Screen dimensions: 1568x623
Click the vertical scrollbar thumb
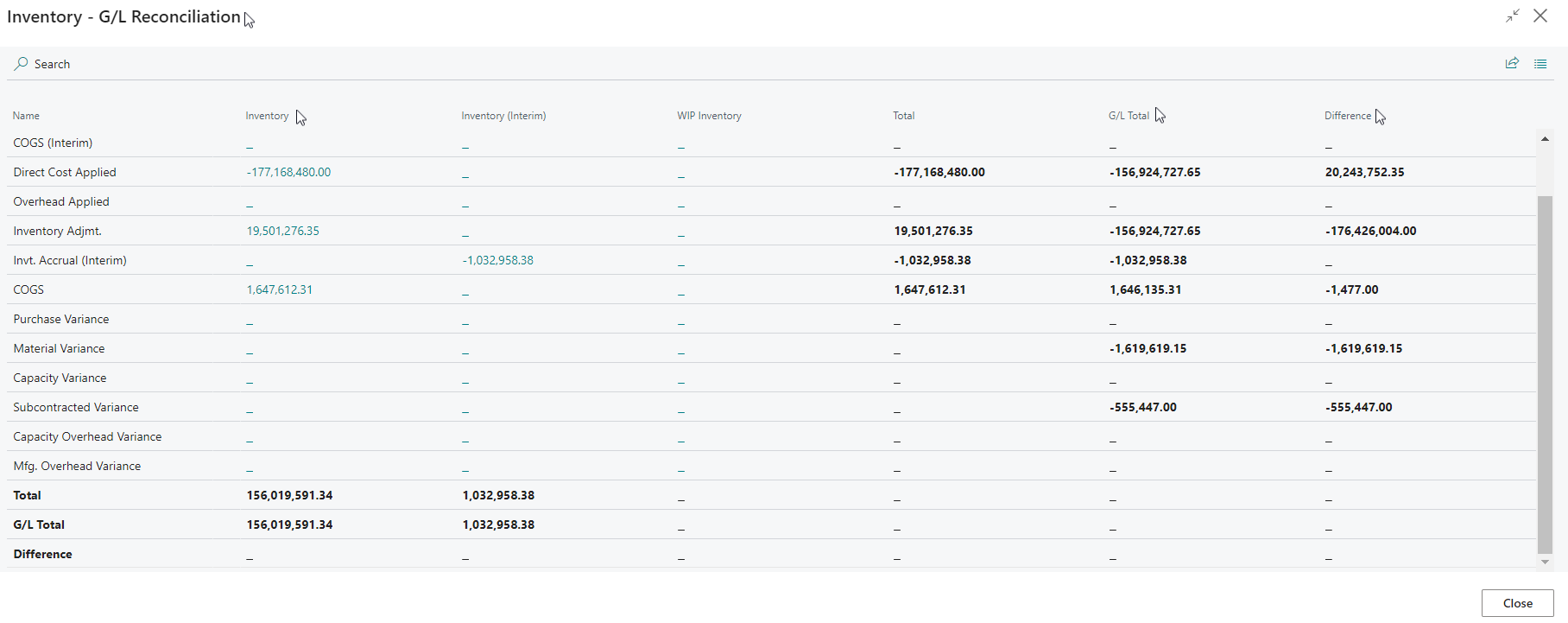click(x=1545, y=372)
